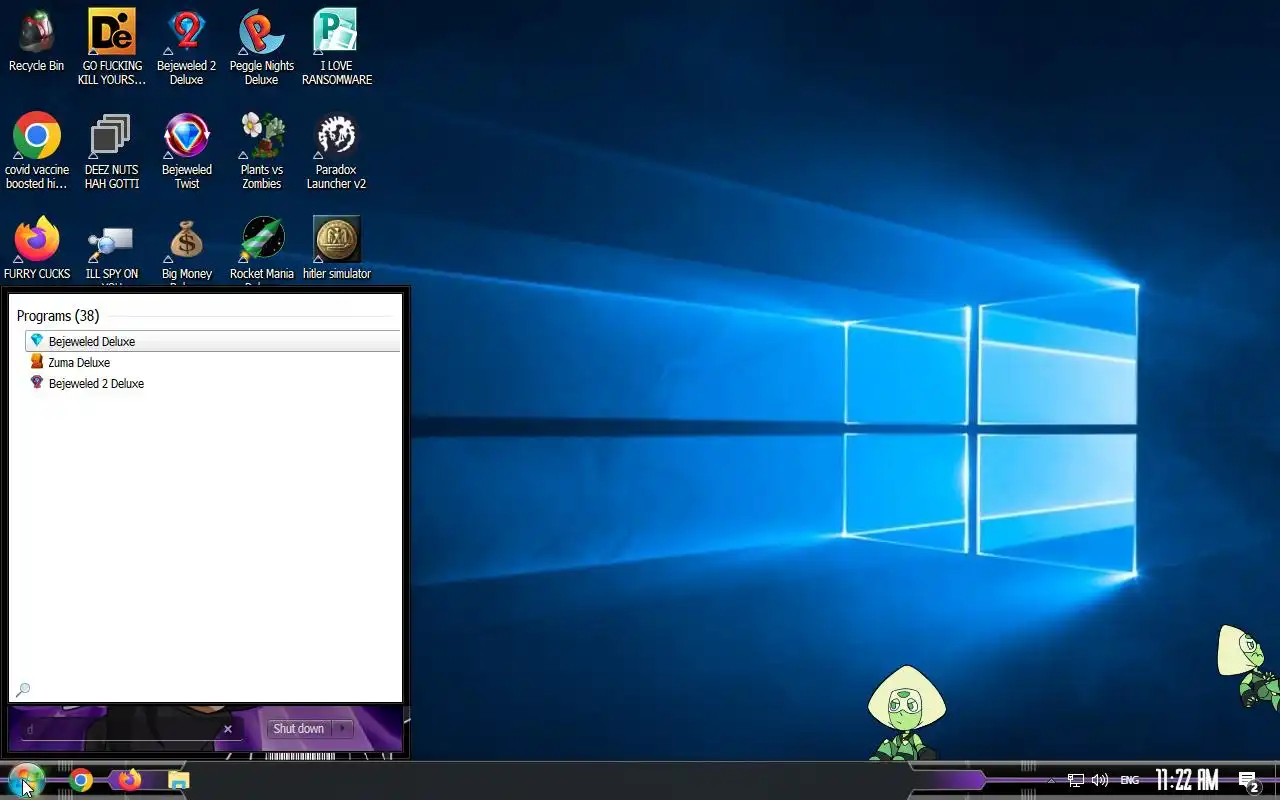Select Zuma Deluxe in search results
The width and height of the screenshot is (1280, 800).
(212, 362)
